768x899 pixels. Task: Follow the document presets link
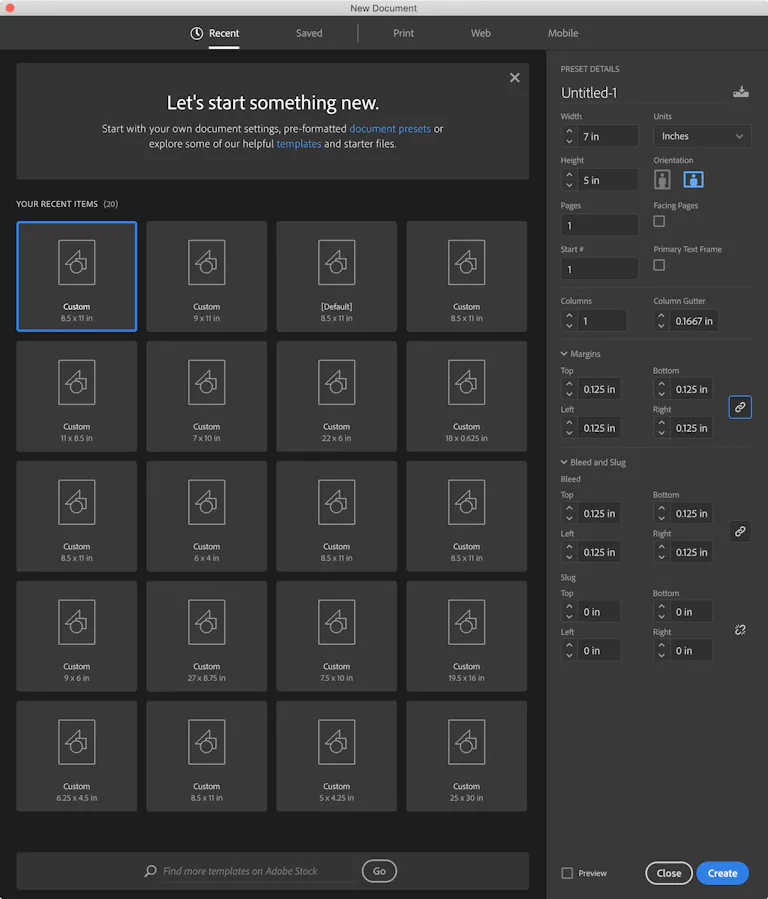390,128
